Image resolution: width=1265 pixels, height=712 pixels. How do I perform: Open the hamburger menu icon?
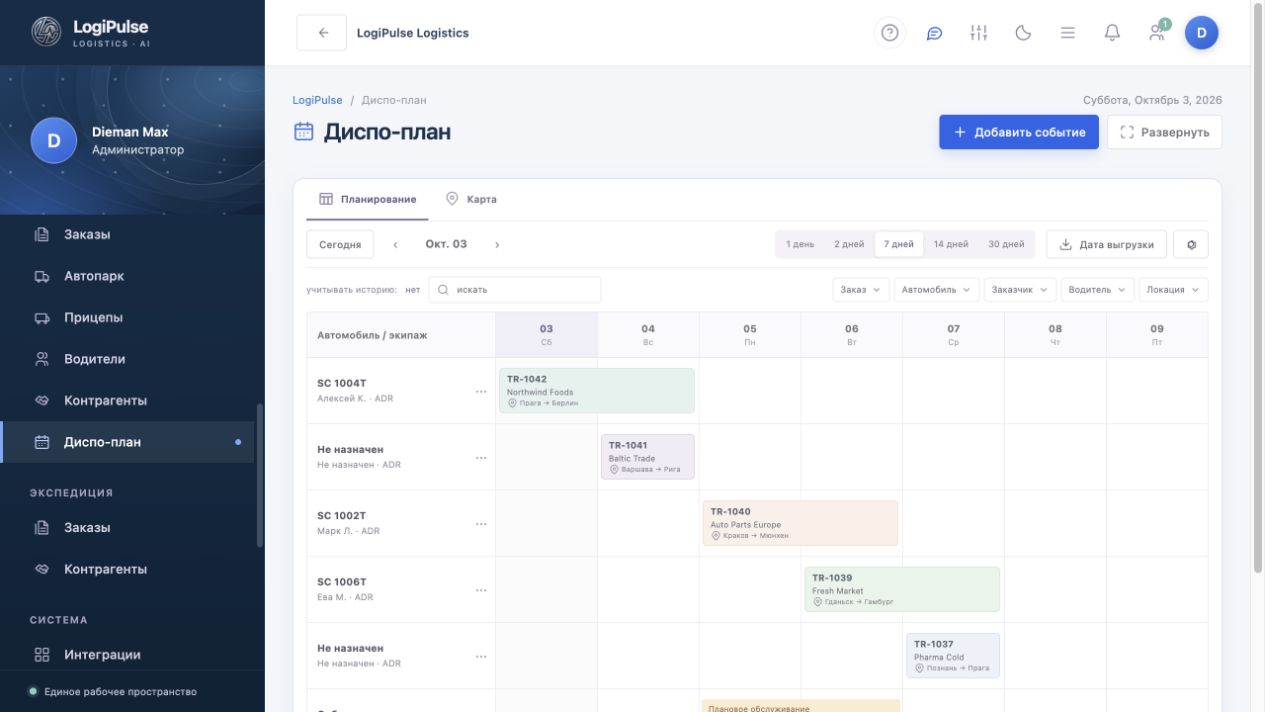point(1068,33)
